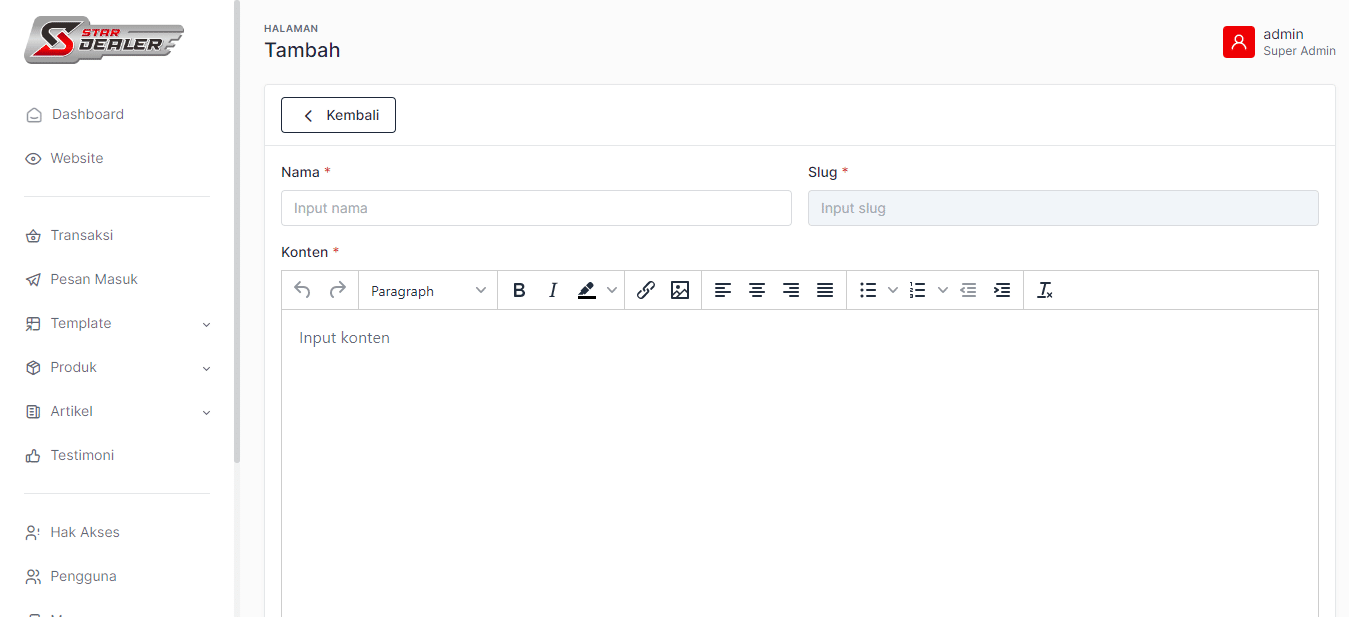Click the Redo icon in editor toolbar

(338, 290)
